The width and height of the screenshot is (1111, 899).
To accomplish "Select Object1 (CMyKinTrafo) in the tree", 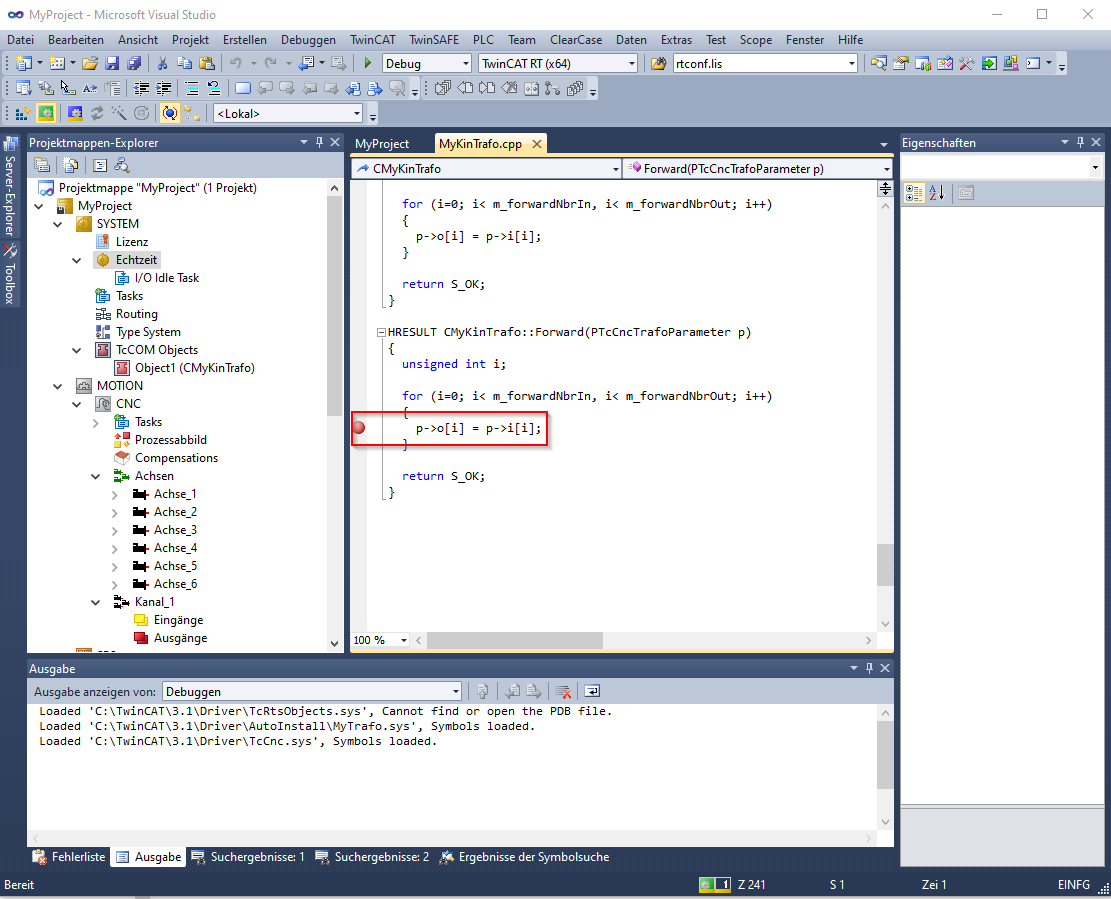I will [194, 368].
